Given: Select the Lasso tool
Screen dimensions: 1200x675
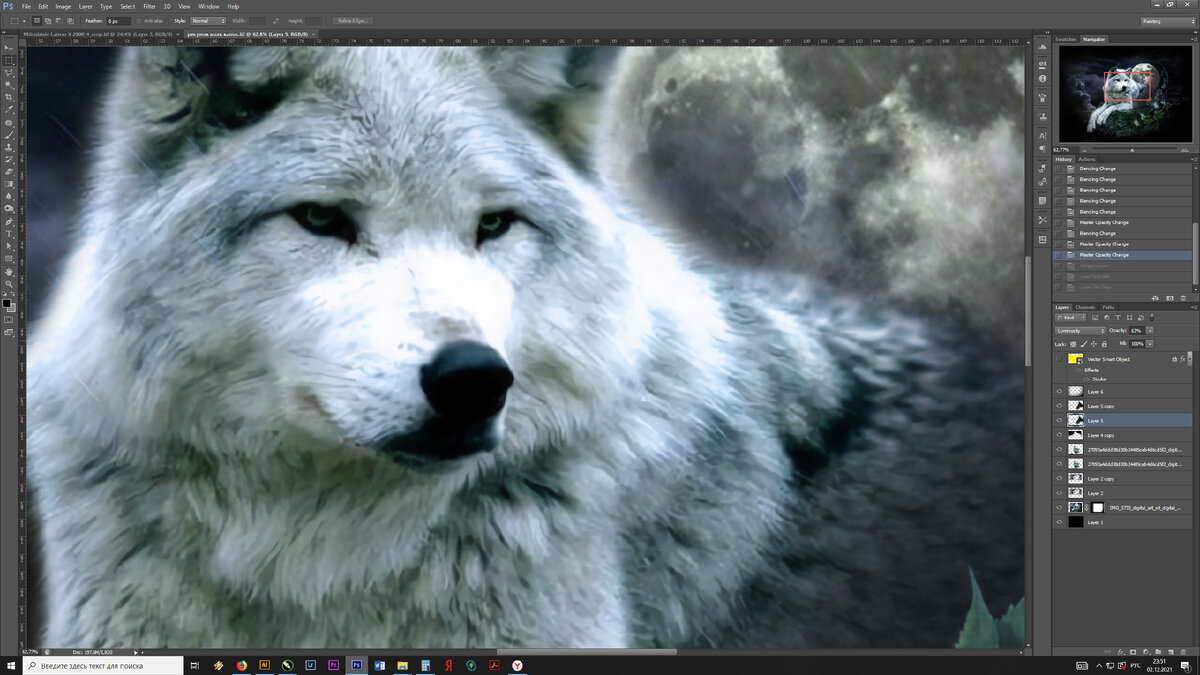Looking at the screenshot, I should 9,73.
